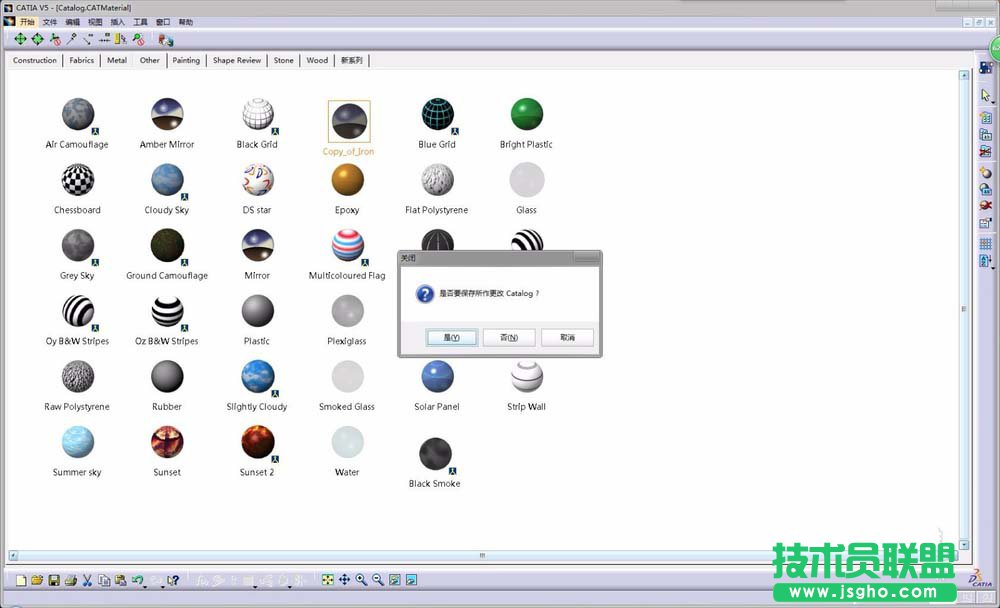Click 是(Y) to save Catalog changes
1000x608 pixels.
pyautogui.click(x=451, y=338)
